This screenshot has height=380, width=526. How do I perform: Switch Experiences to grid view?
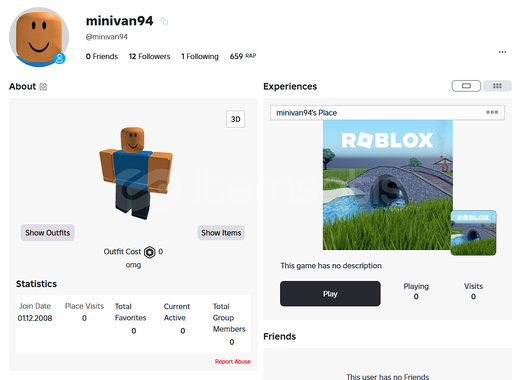[497, 86]
